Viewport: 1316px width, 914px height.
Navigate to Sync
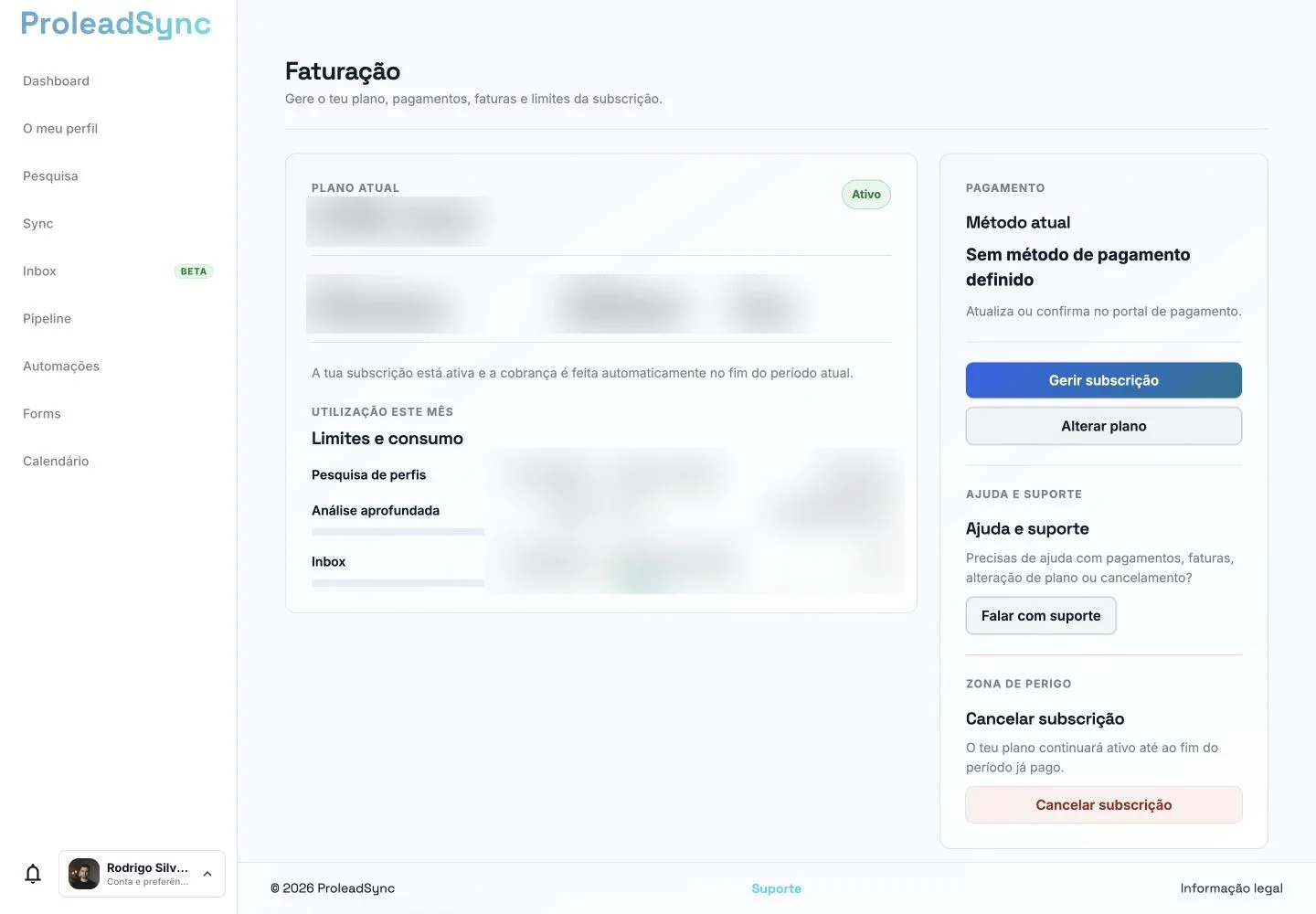[x=38, y=224]
